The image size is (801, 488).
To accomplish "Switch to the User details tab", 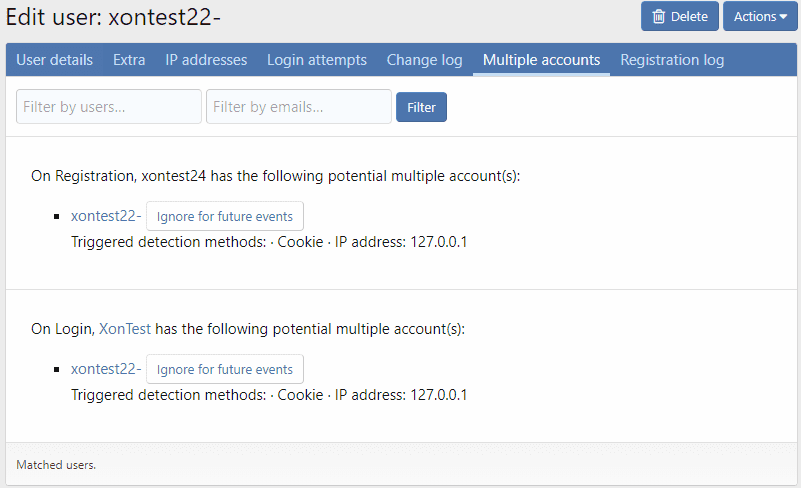I will click(54, 60).
